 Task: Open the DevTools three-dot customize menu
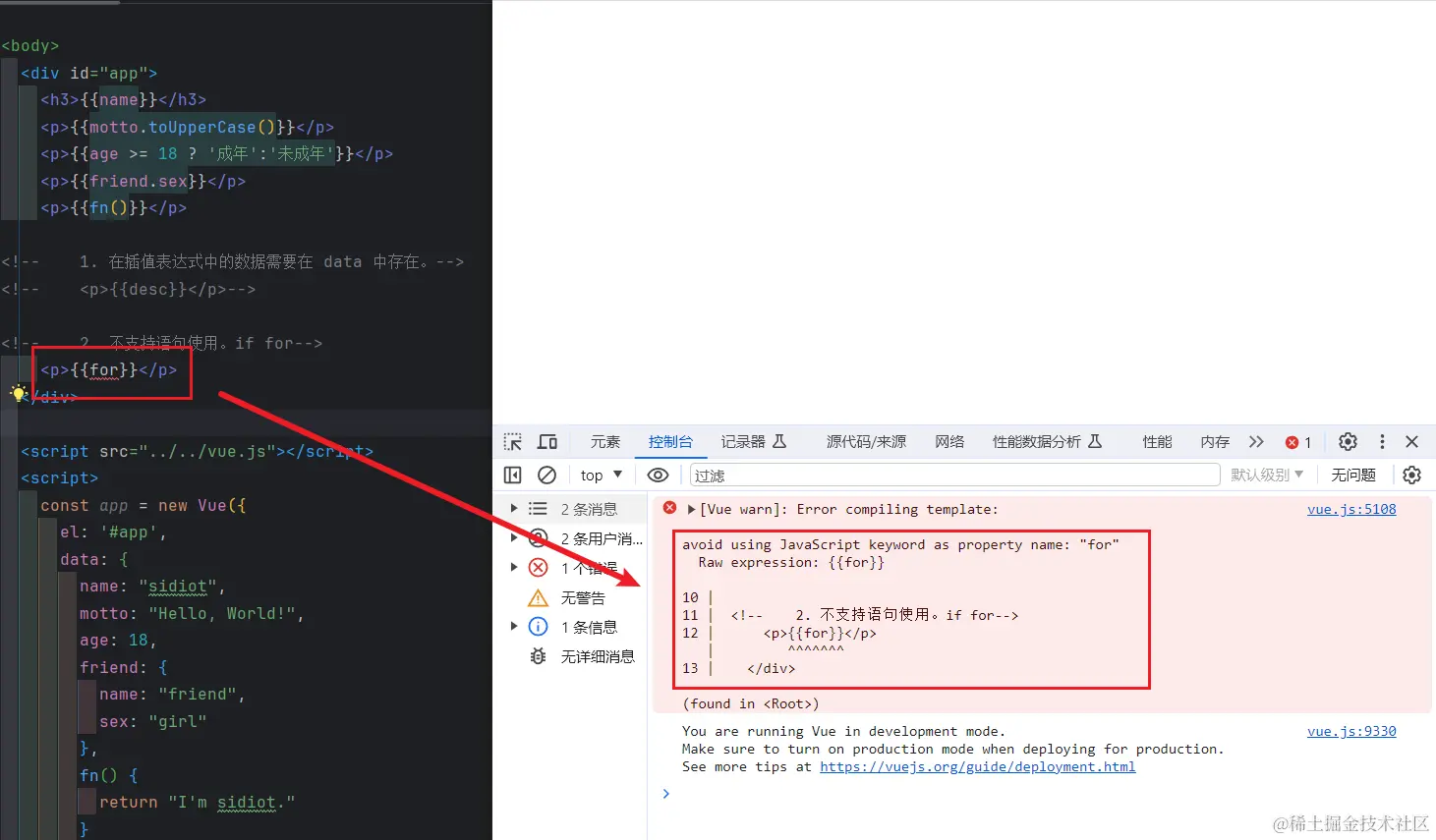coord(1382,442)
